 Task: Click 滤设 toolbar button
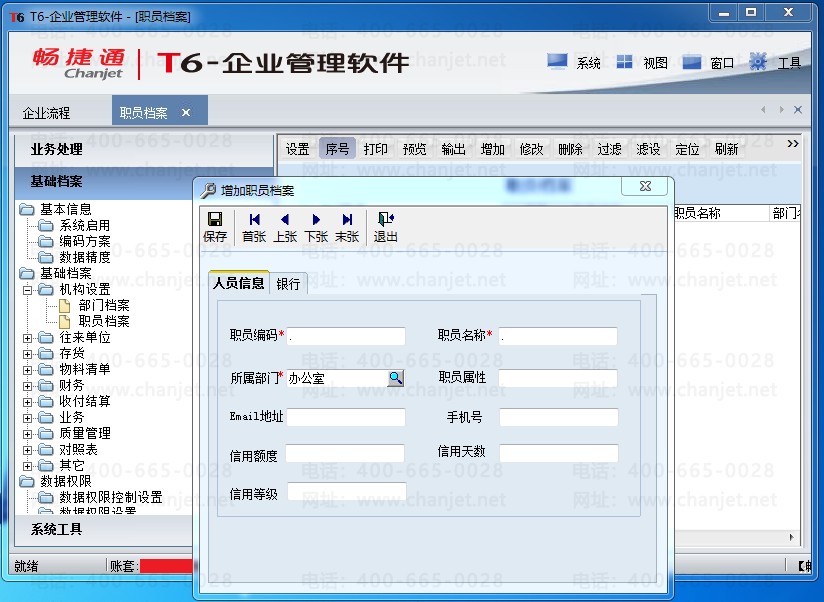point(648,149)
